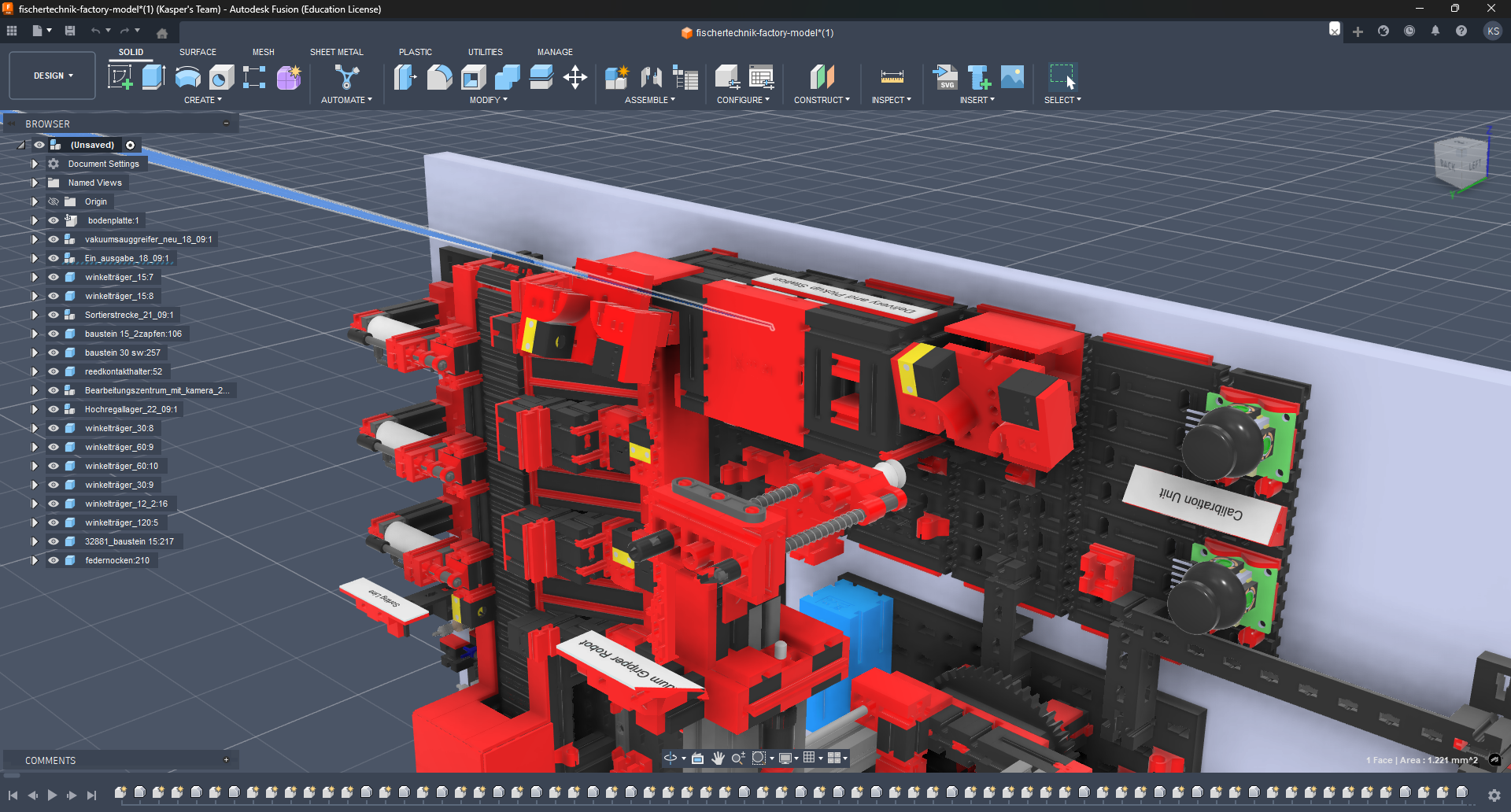1511x812 pixels.
Task: Switch to the Surface ribbon tab
Action: (x=197, y=52)
